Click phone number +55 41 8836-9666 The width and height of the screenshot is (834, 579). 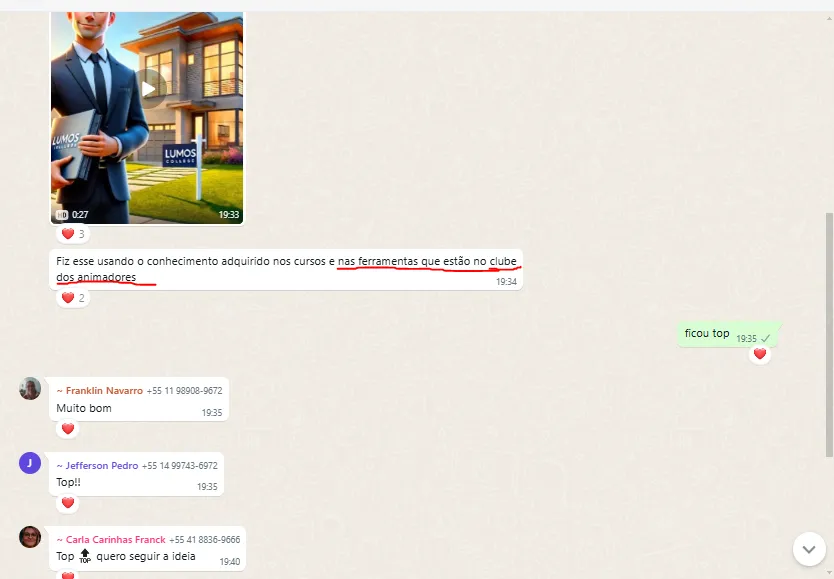click(205, 540)
